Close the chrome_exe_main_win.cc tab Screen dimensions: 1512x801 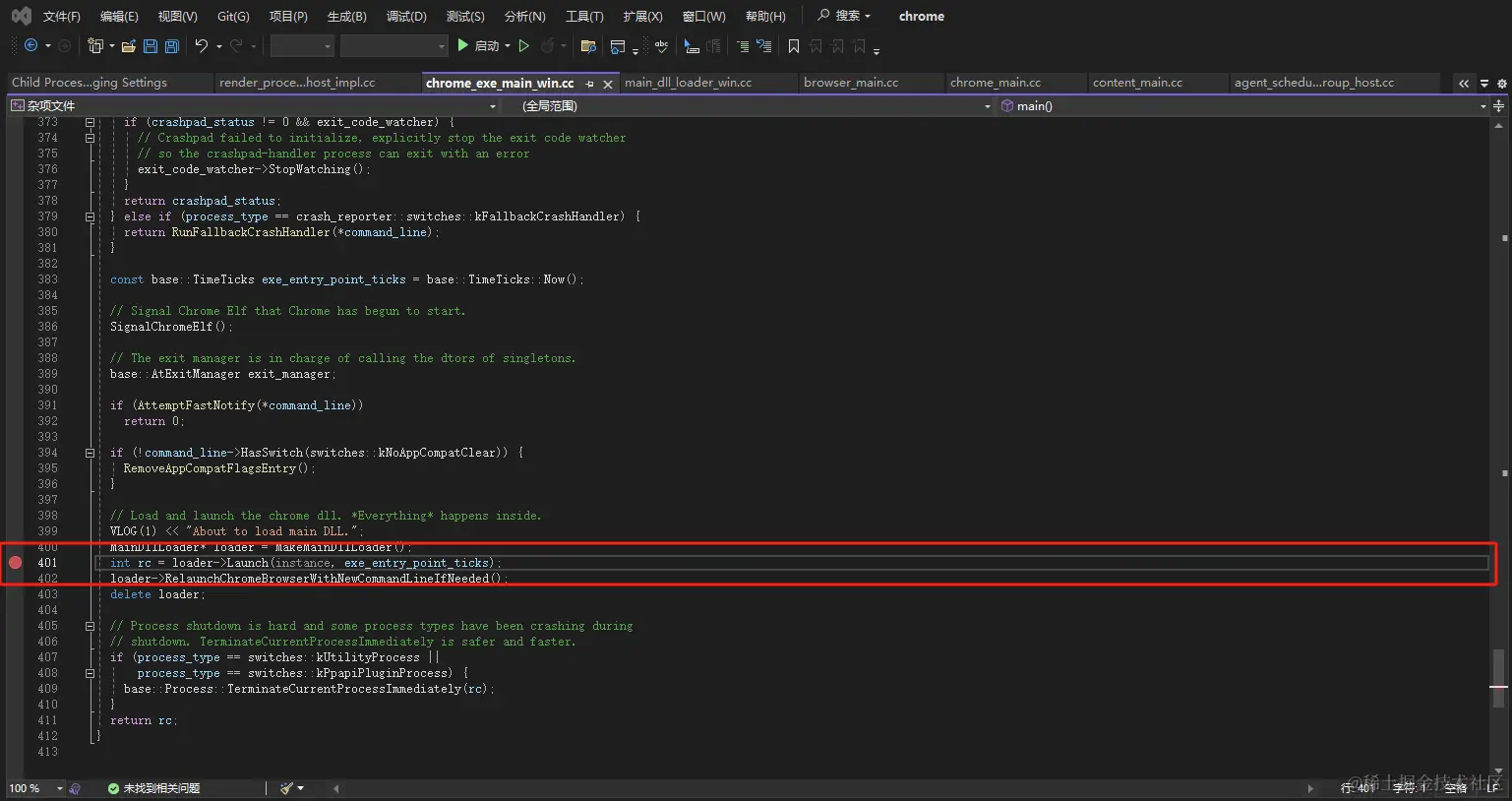(608, 84)
